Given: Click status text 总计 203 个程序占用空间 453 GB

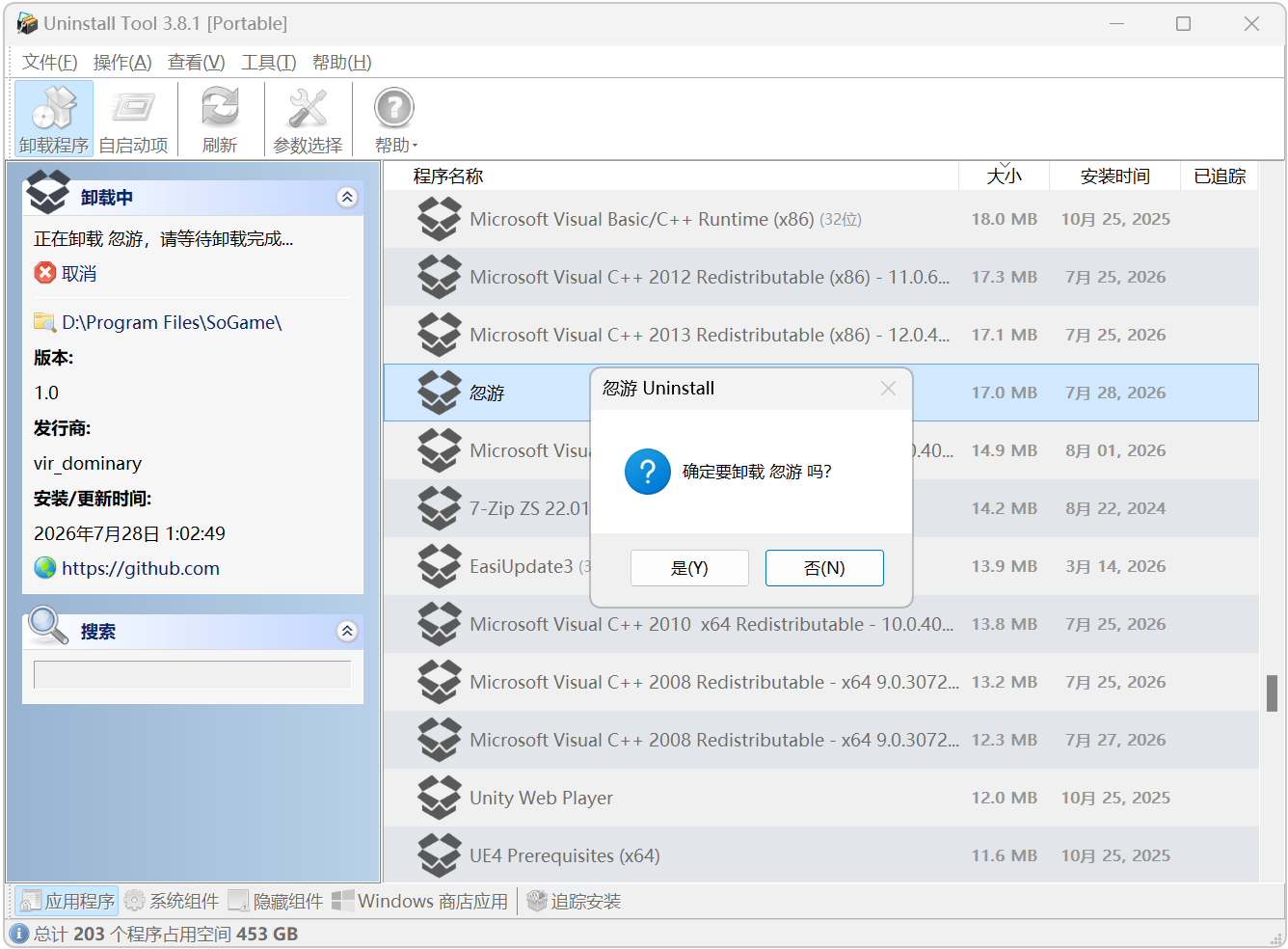Looking at the screenshot, I should 166,934.
